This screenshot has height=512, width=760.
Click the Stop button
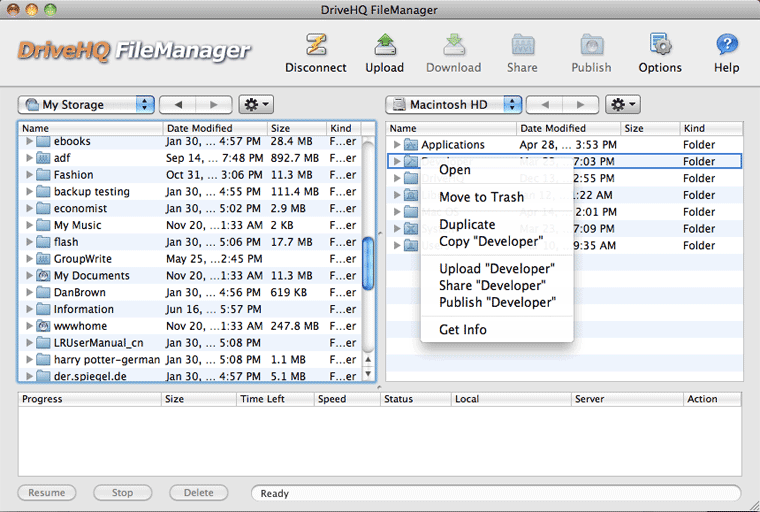tap(122, 493)
